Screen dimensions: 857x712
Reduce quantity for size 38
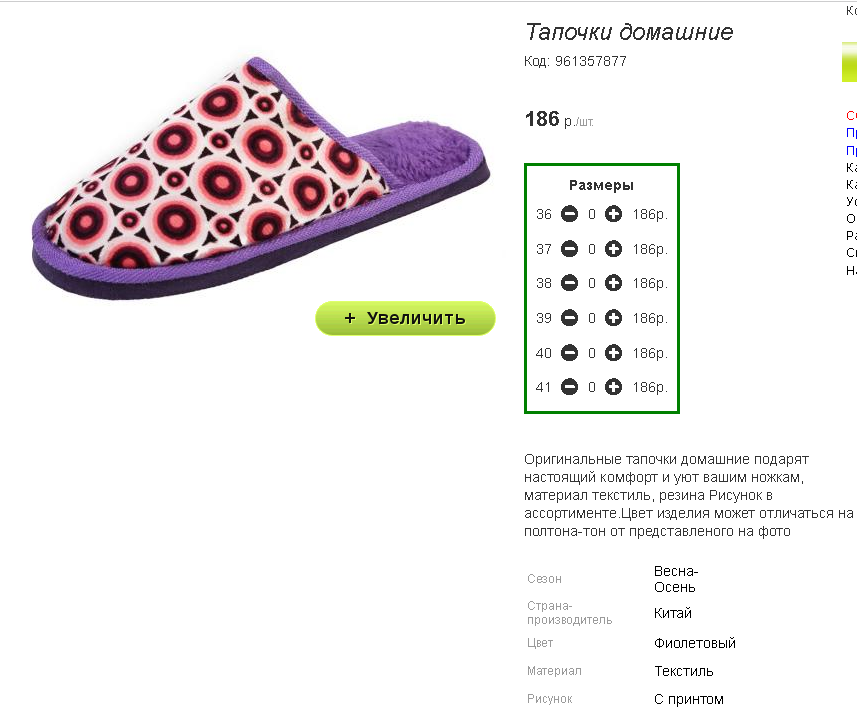pos(570,283)
